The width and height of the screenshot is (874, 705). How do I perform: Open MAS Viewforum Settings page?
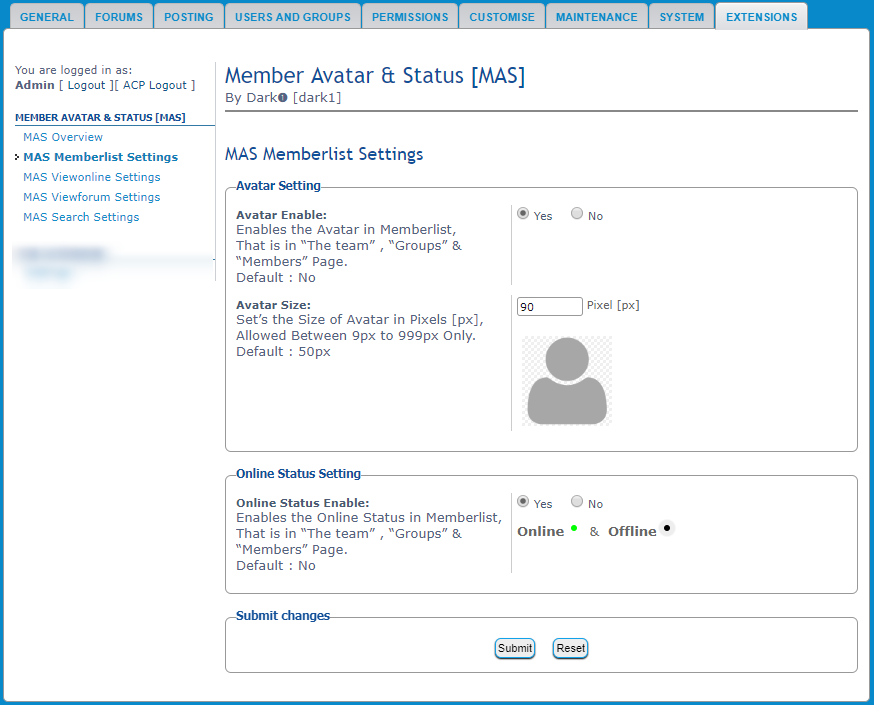pyautogui.click(x=92, y=197)
